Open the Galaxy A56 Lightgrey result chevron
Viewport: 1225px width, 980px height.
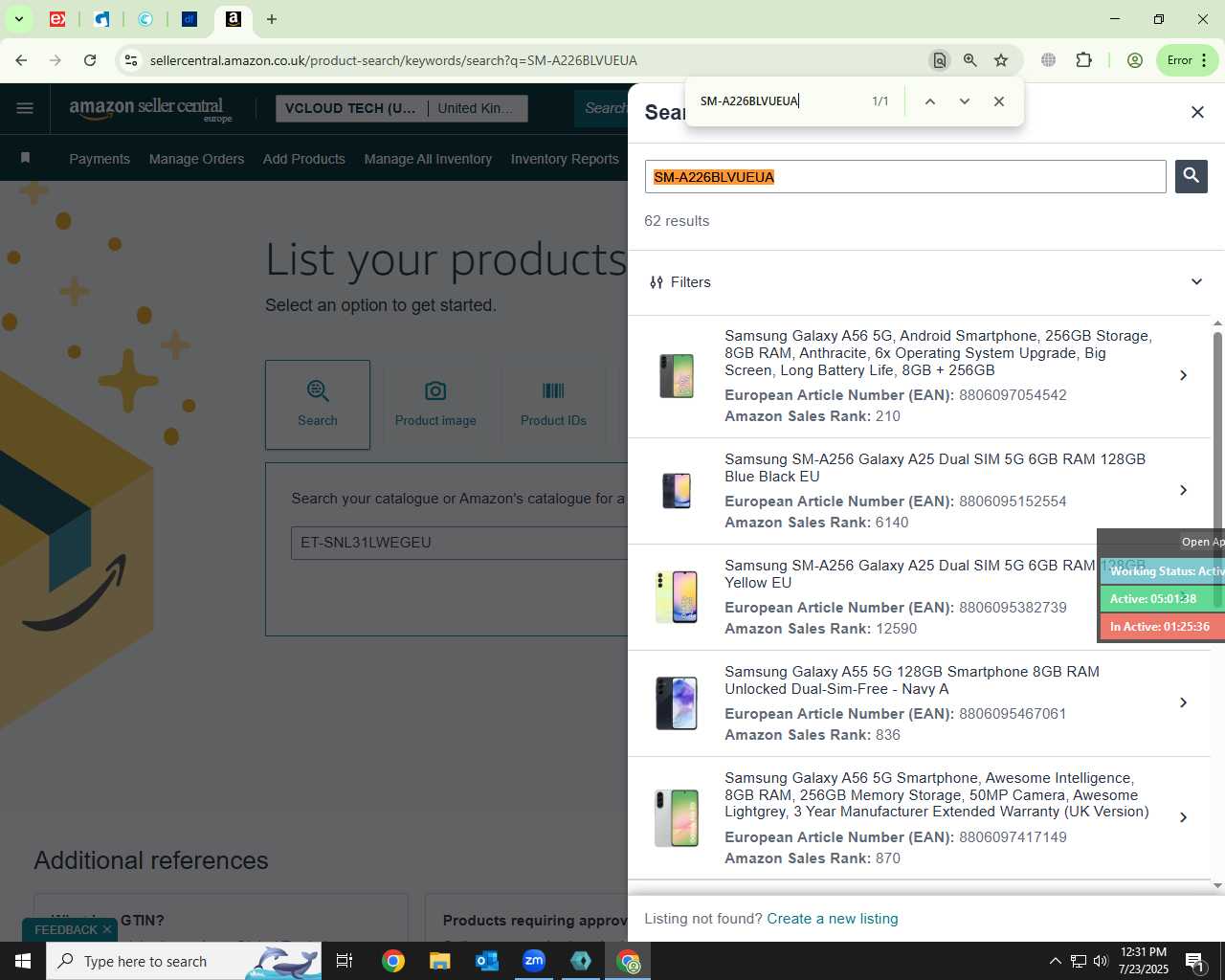(1183, 817)
